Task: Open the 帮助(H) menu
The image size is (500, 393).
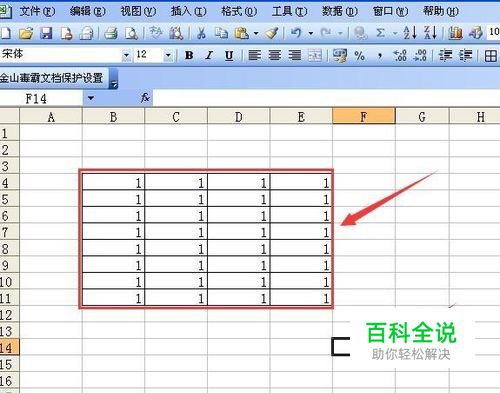Action: coord(440,12)
